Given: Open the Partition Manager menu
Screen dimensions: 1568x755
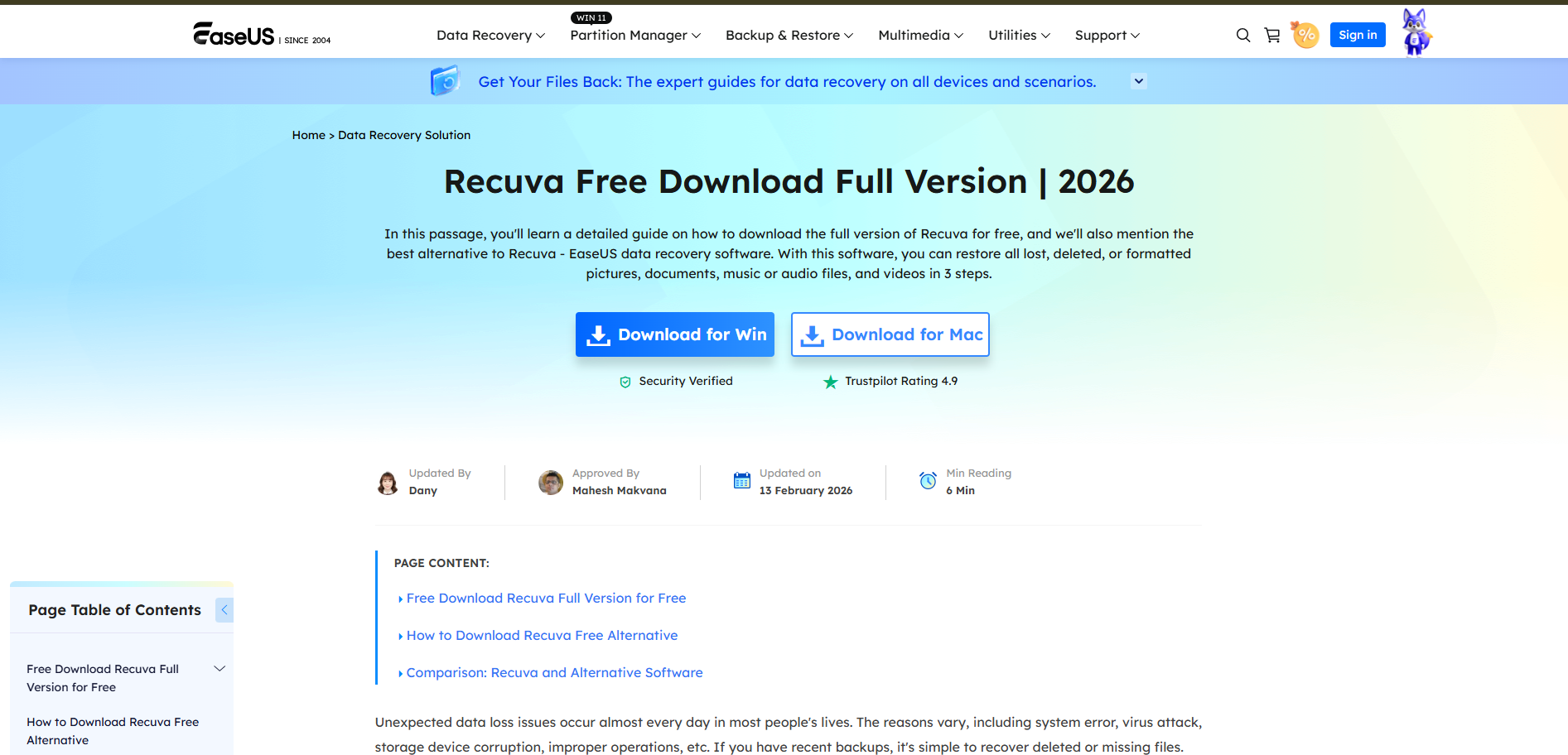Looking at the screenshot, I should click(635, 36).
